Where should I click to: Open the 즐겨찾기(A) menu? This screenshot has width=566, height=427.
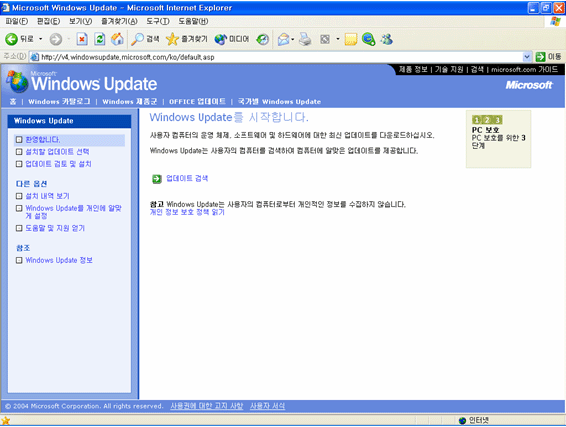tap(119, 21)
